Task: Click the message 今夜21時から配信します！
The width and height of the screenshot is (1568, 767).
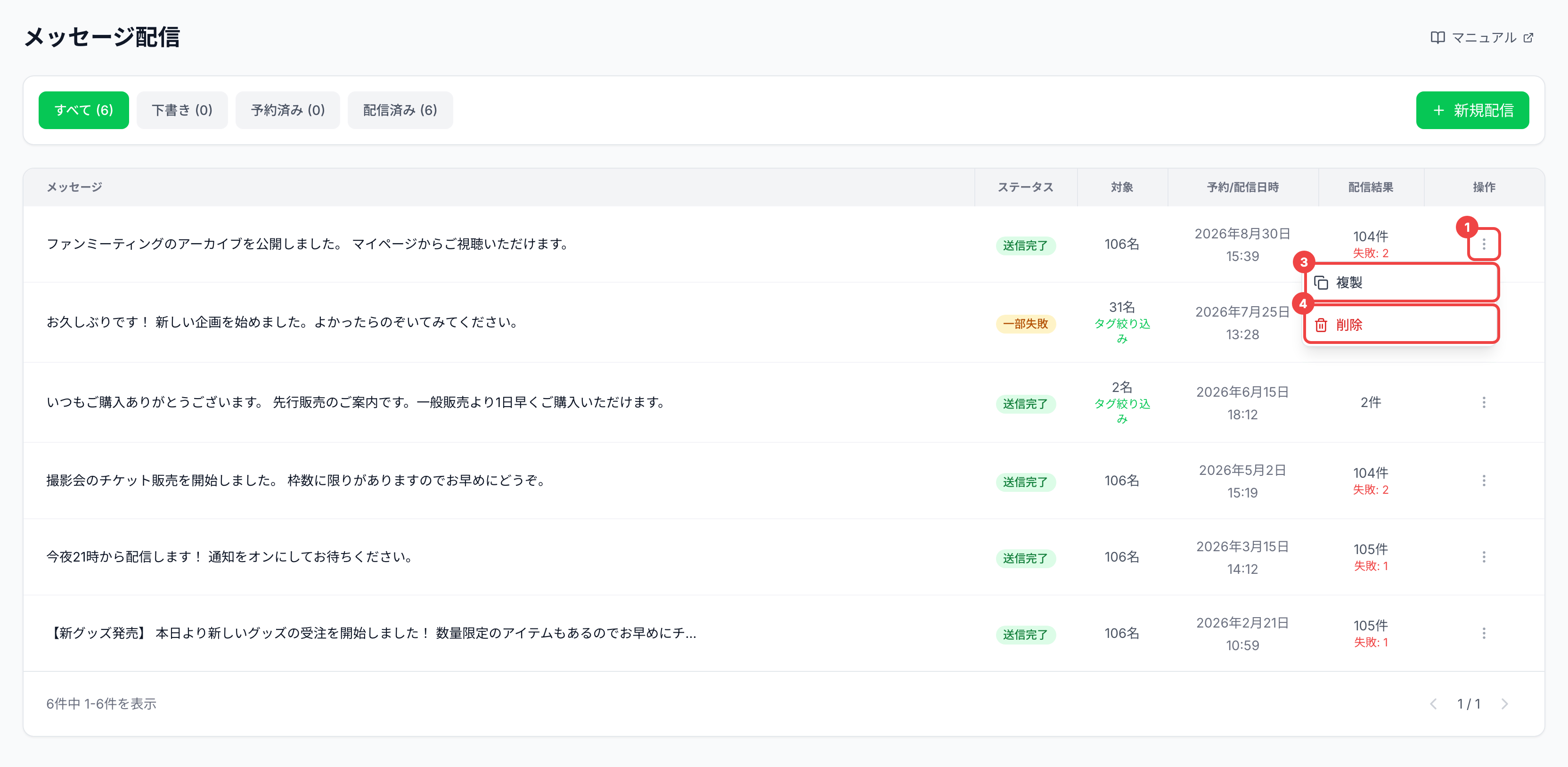Action: (230, 557)
